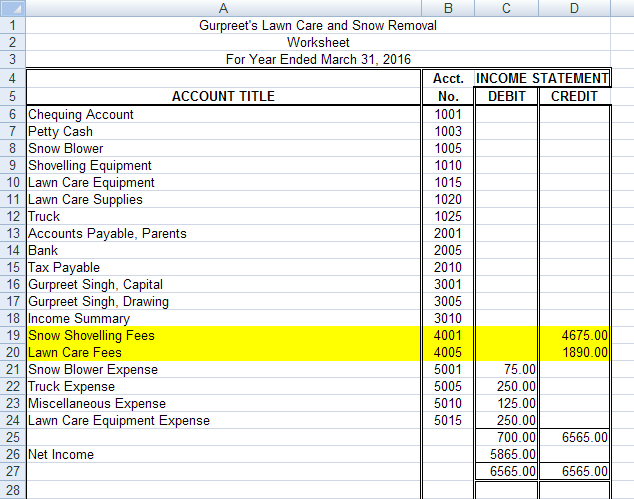Select row 26 header
The height and width of the screenshot is (499, 634).
click(x=13, y=455)
